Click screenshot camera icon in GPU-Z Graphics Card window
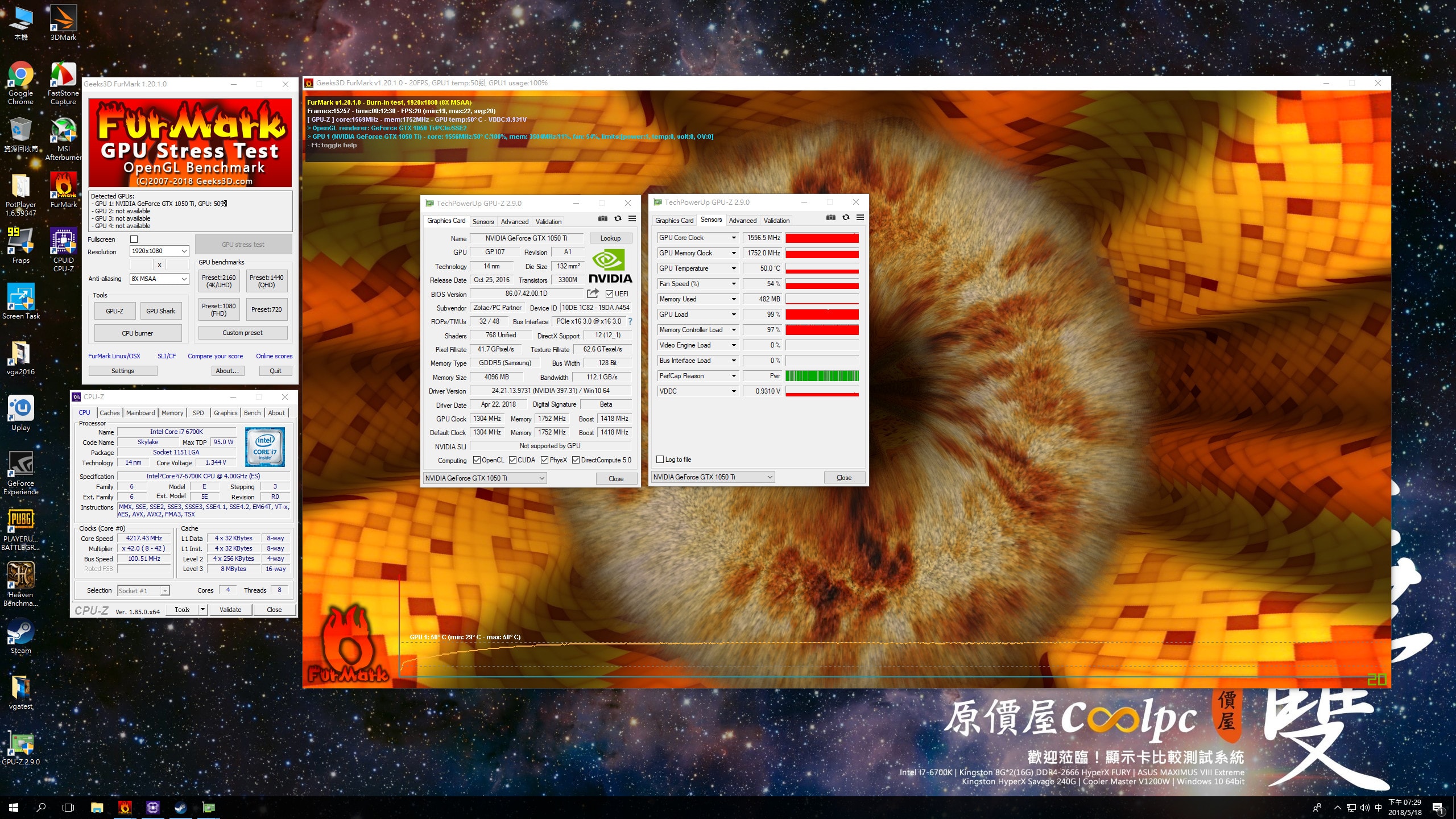The image size is (1456, 819). coord(603,218)
